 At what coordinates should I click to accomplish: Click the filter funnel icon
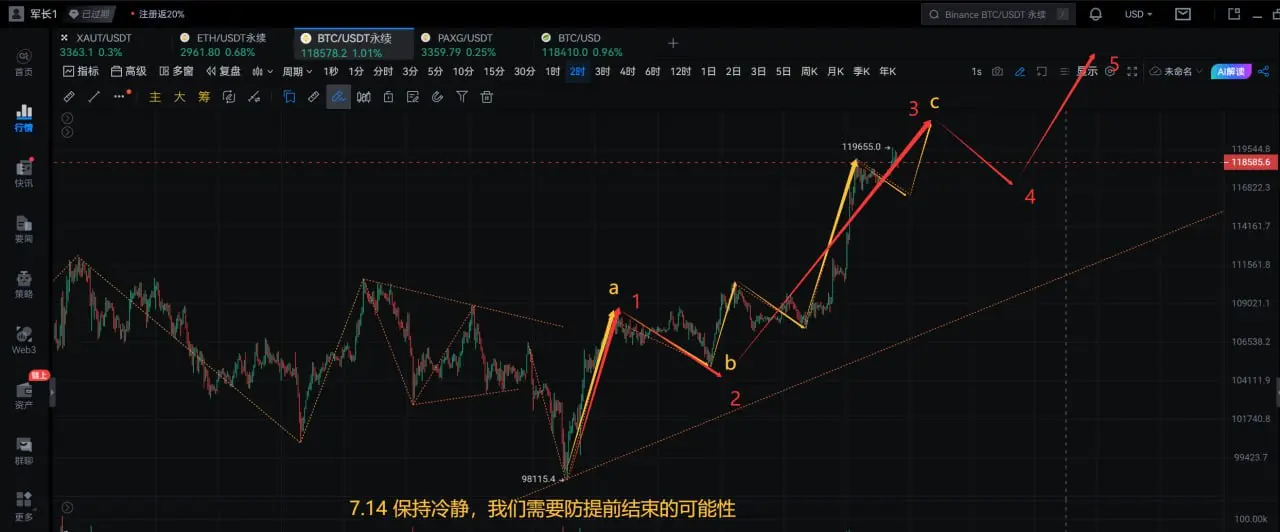(462, 97)
